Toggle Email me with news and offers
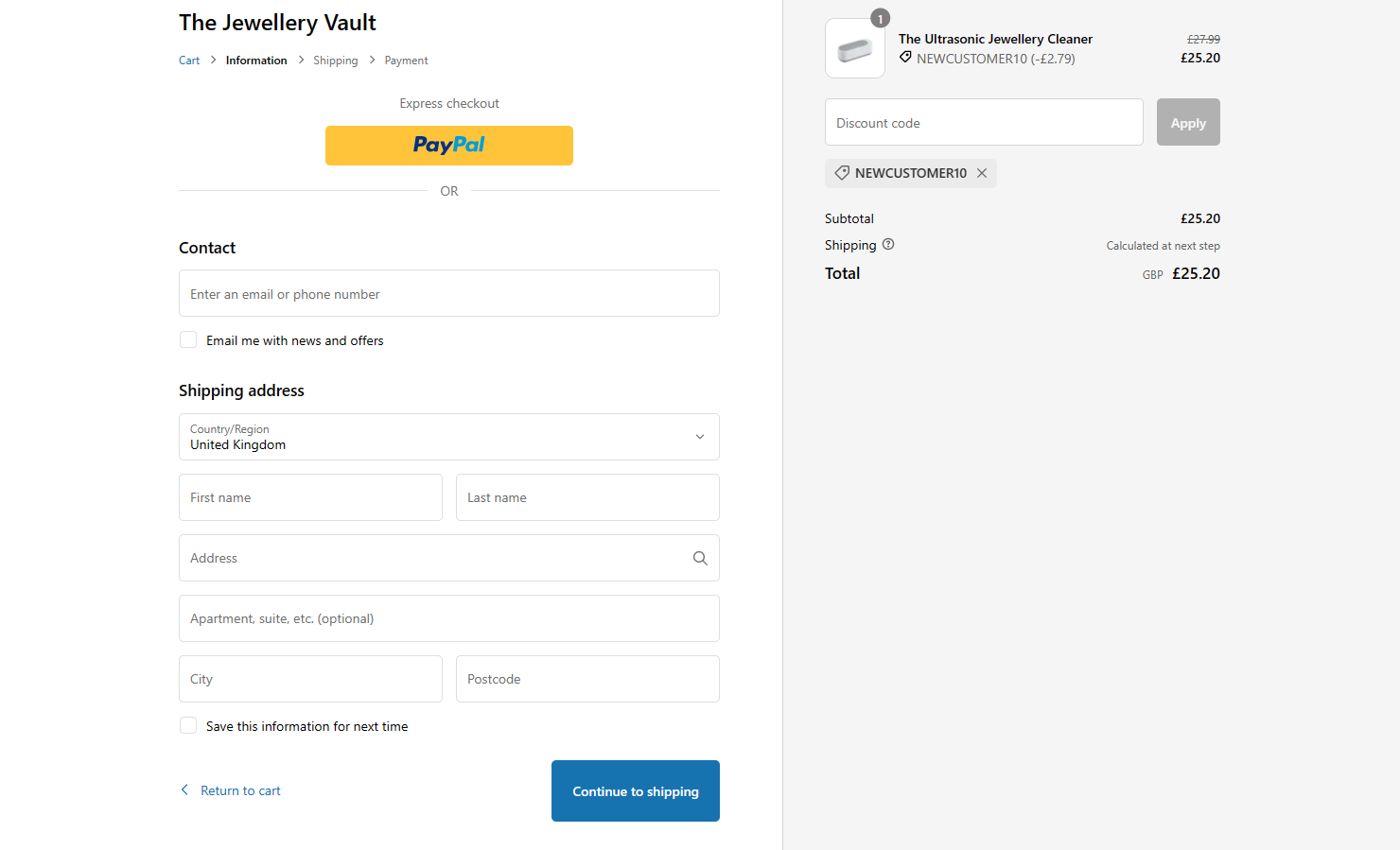 [x=188, y=339]
